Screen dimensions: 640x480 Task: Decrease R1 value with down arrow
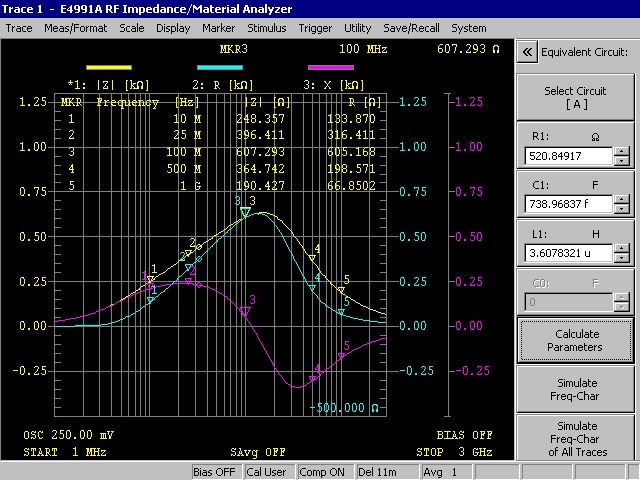[x=622, y=161]
